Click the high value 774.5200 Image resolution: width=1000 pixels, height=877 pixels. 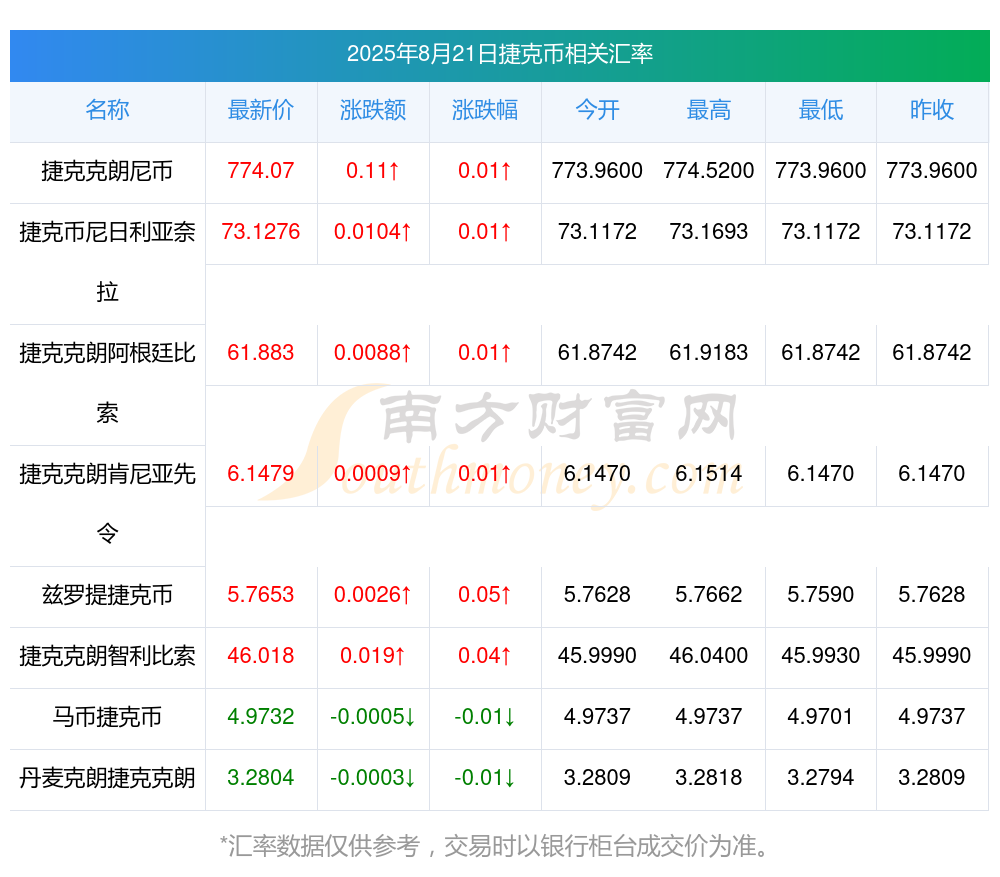[709, 170]
